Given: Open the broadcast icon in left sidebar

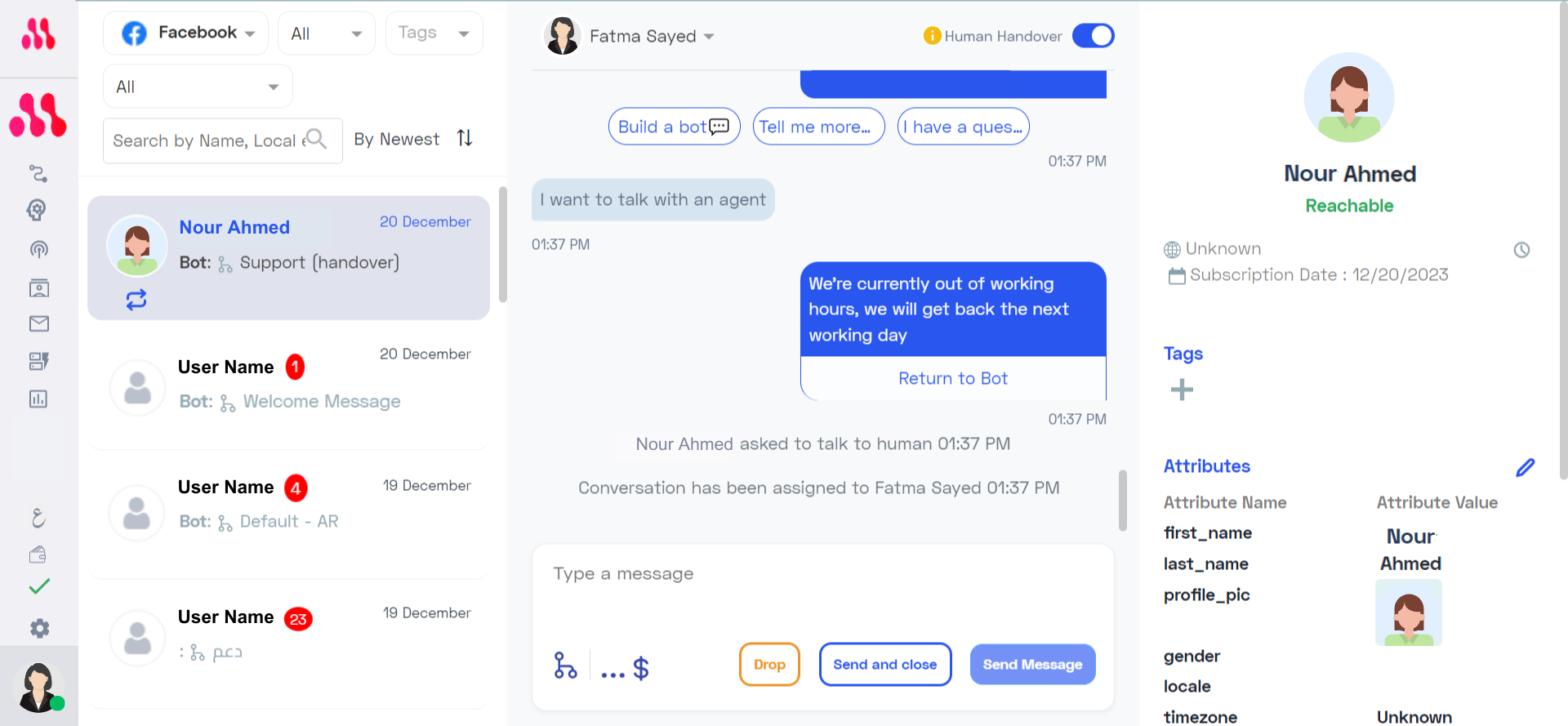Looking at the screenshot, I should [38, 249].
